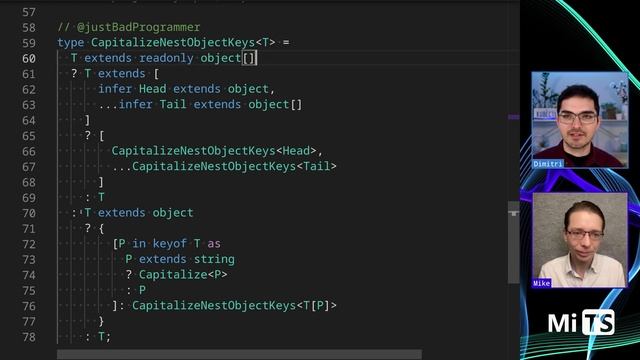The height and width of the screenshot is (360, 640).
Task: Click line number 77 in the gutter
Action: pyautogui.click(x=29, y=322)
